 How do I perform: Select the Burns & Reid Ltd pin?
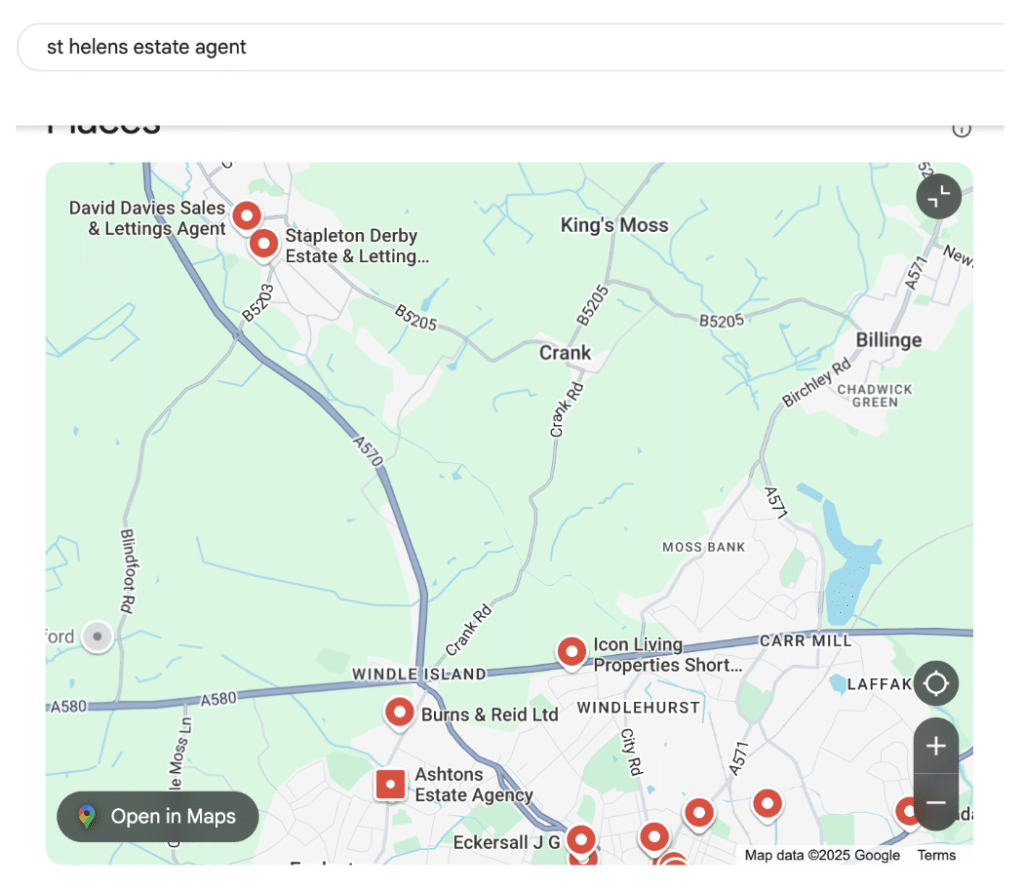coord(399,712)
